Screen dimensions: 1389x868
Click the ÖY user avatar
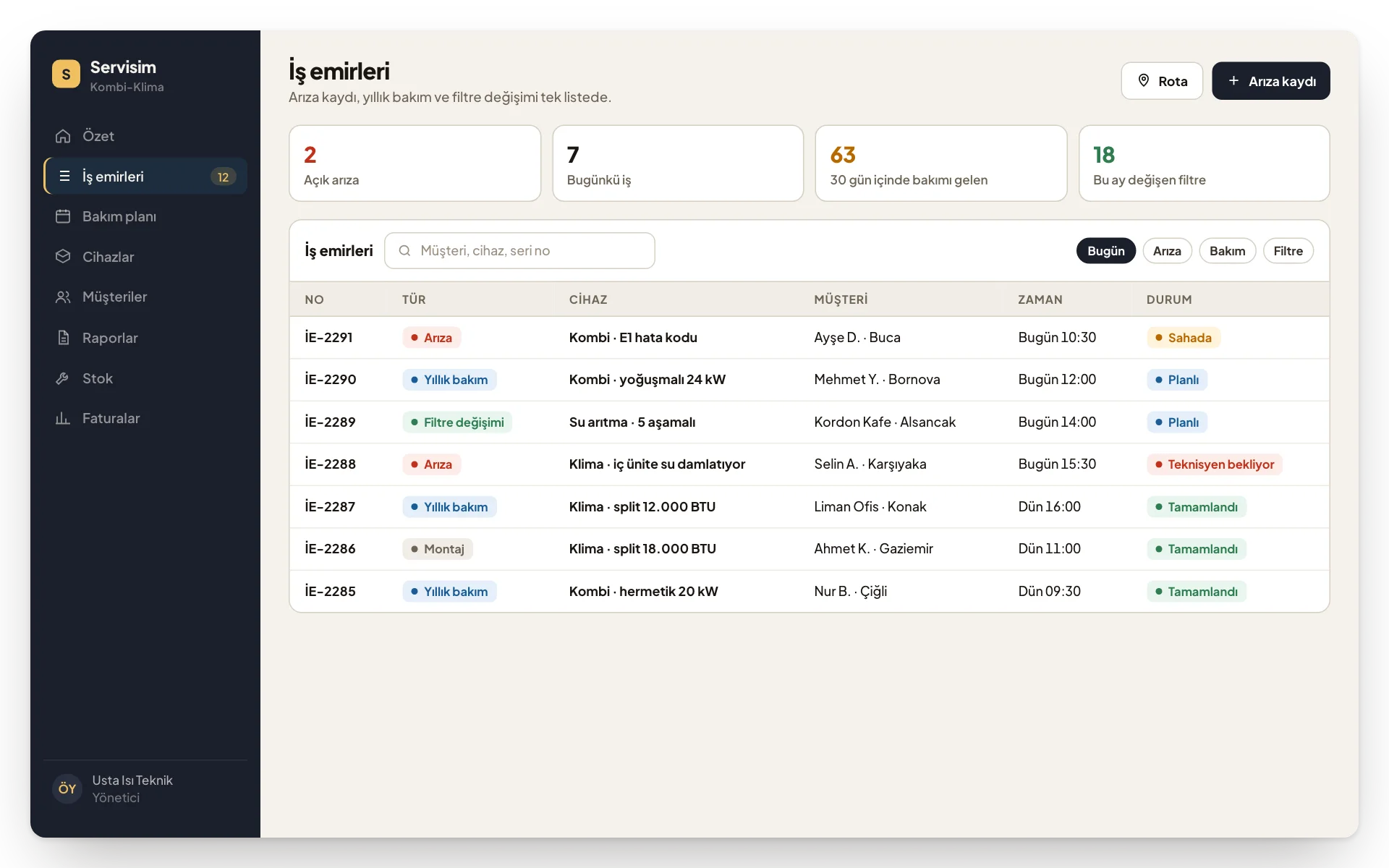click(67, 788)
